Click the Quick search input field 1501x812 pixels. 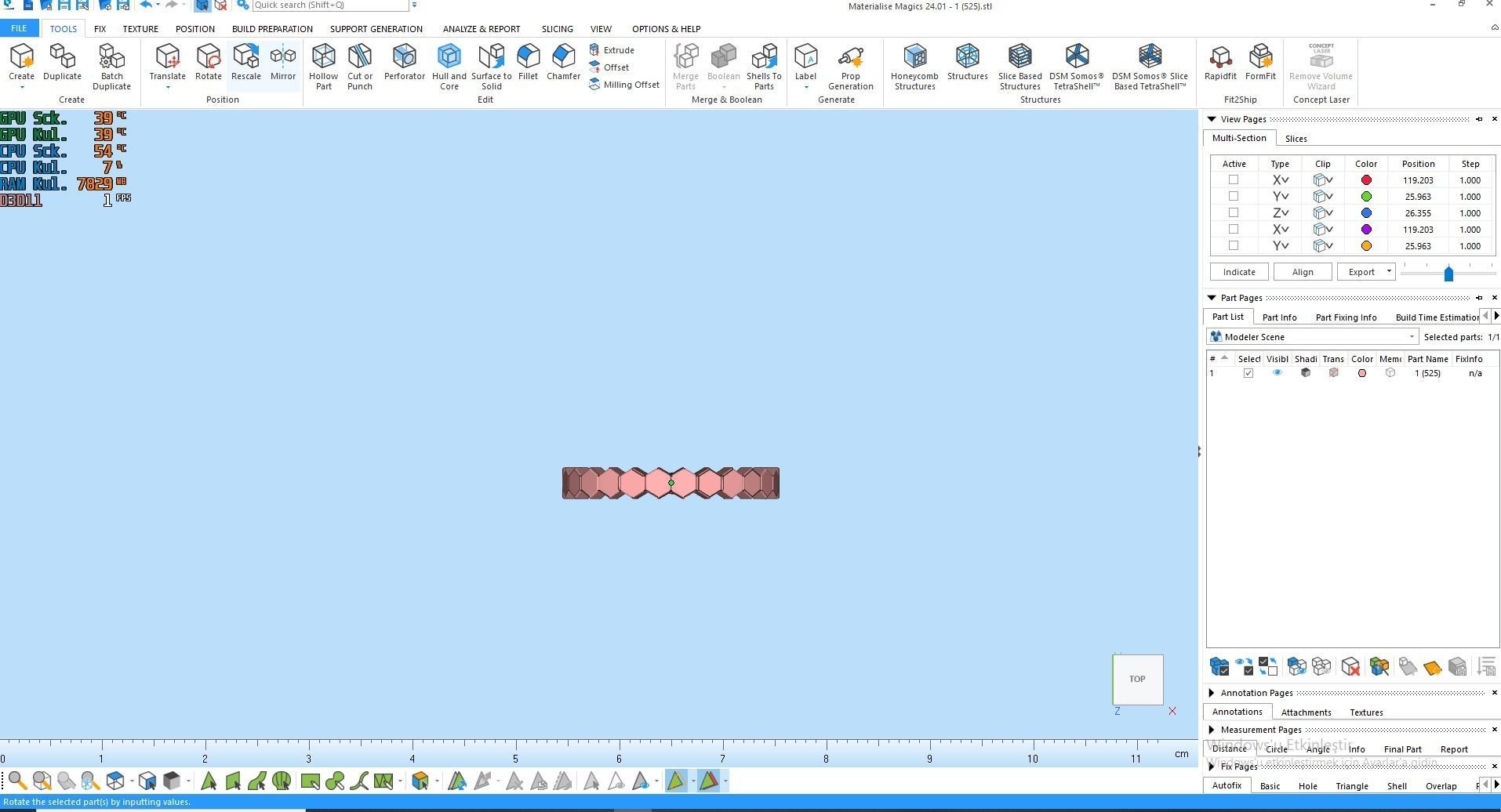pos(330,5)
